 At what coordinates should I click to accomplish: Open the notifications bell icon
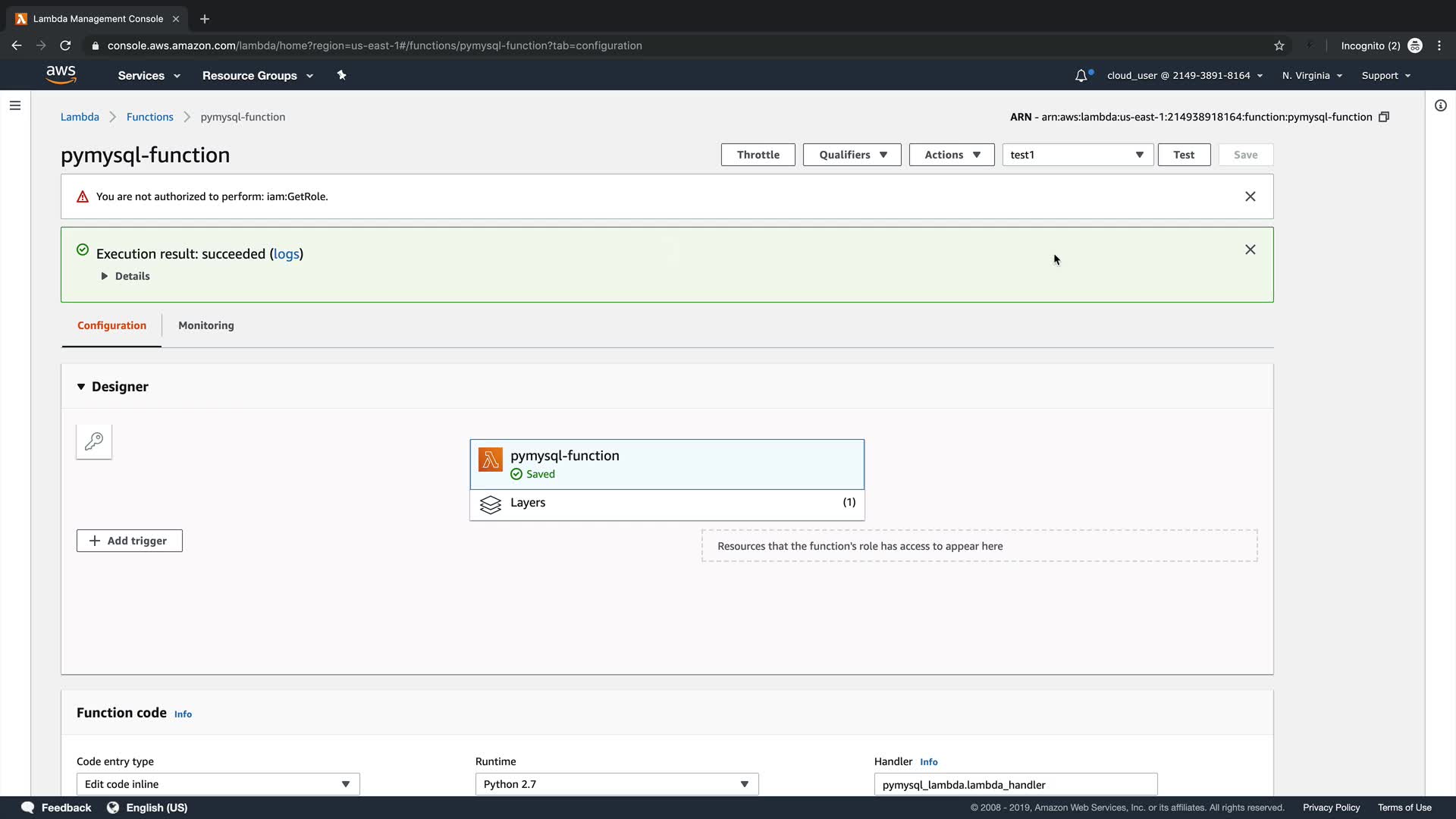point(1081,75)
